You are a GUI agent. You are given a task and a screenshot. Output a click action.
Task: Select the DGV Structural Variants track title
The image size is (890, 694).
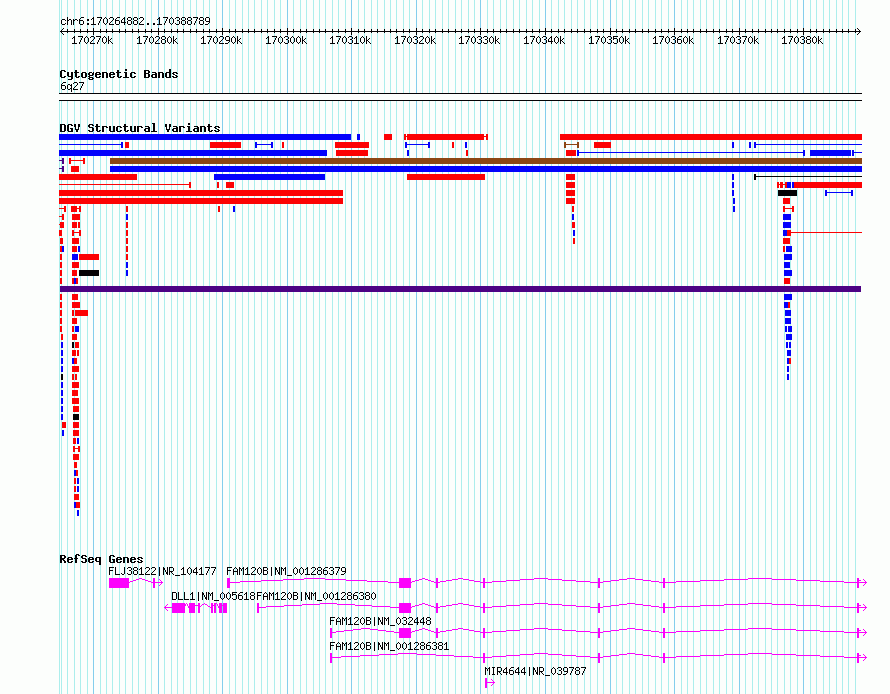140,128
